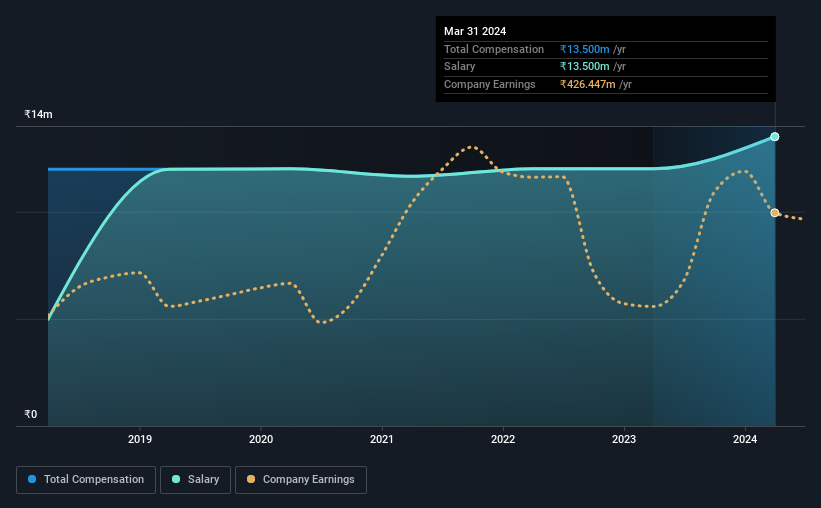Screen dimensions: 821x508
Task: Click the ₹0 y-axis label
Action: 31,414
